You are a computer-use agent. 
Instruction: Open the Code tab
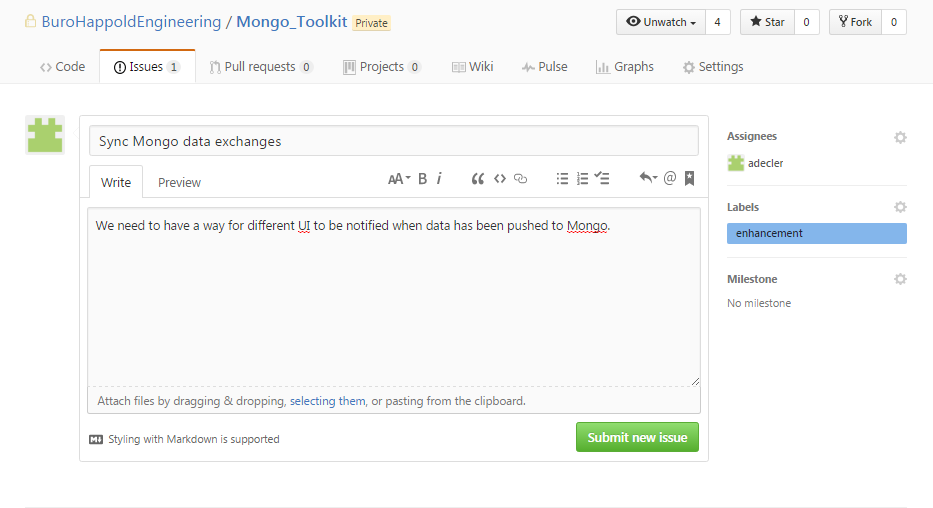(62, 67)
